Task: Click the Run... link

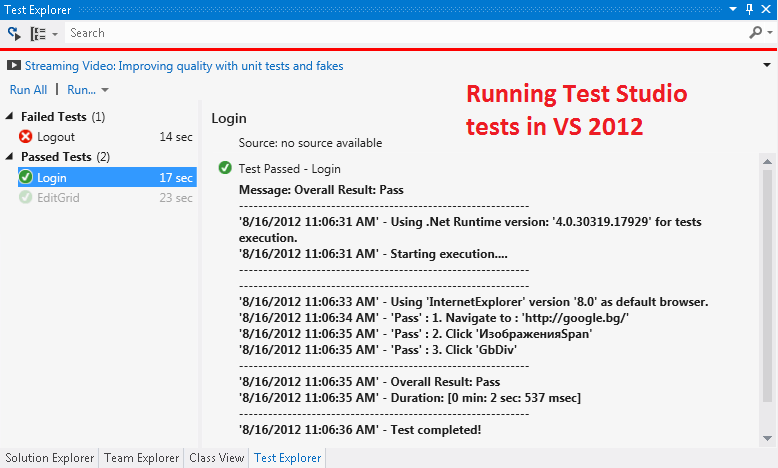Action: pos(81,90)
